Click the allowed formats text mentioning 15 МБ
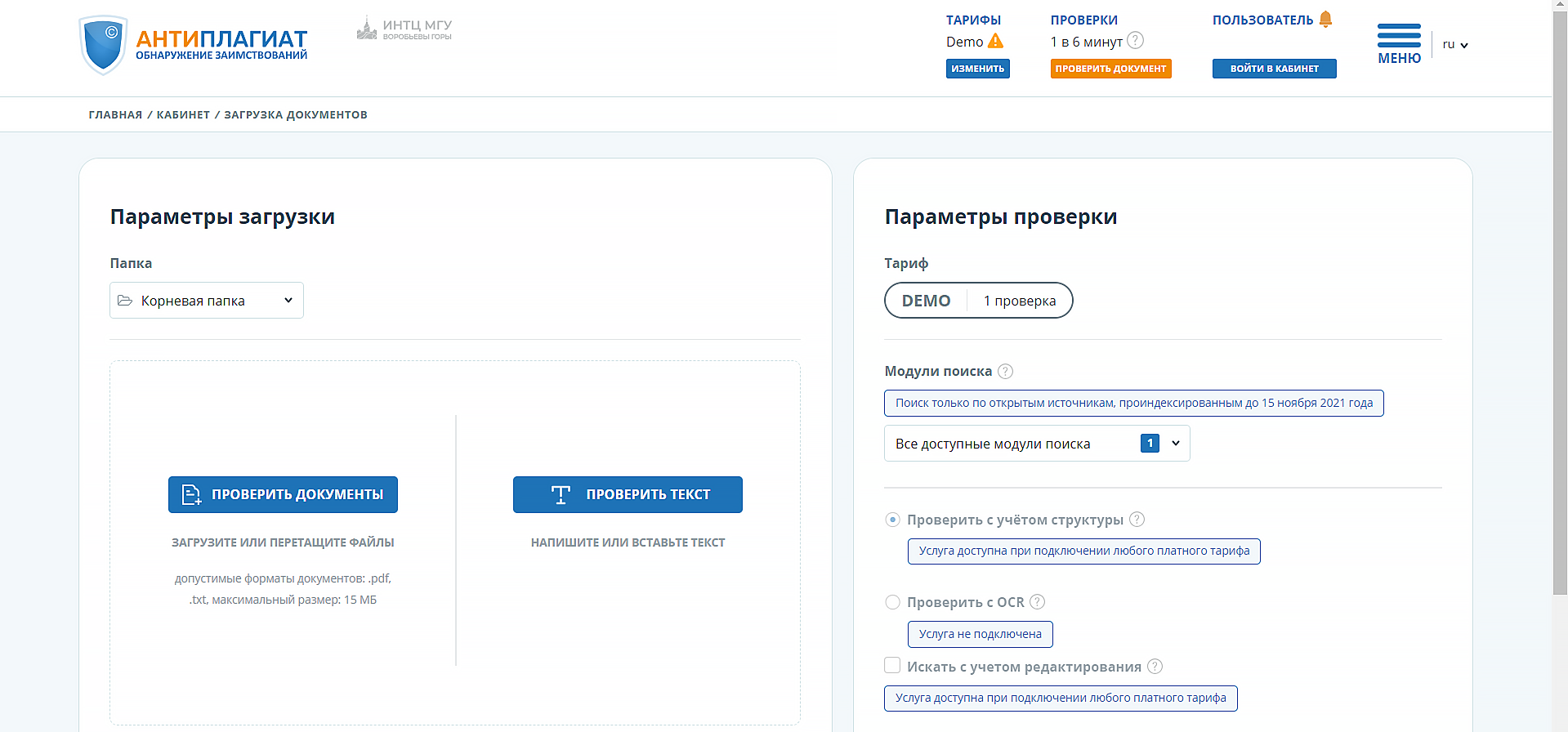The image size is (1568, 732). click(283, 589)
